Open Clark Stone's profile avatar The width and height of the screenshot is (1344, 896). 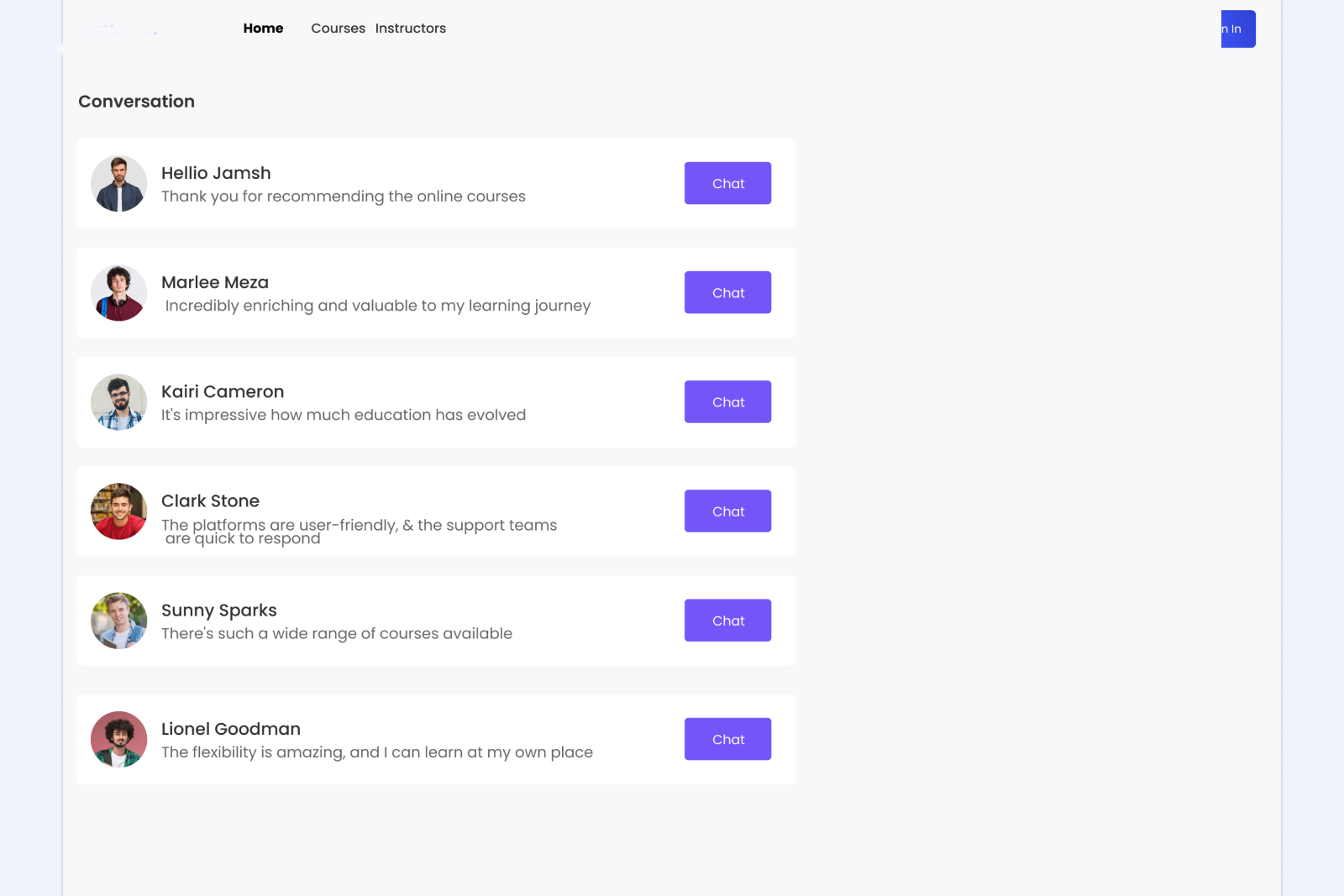coord(118,511)
